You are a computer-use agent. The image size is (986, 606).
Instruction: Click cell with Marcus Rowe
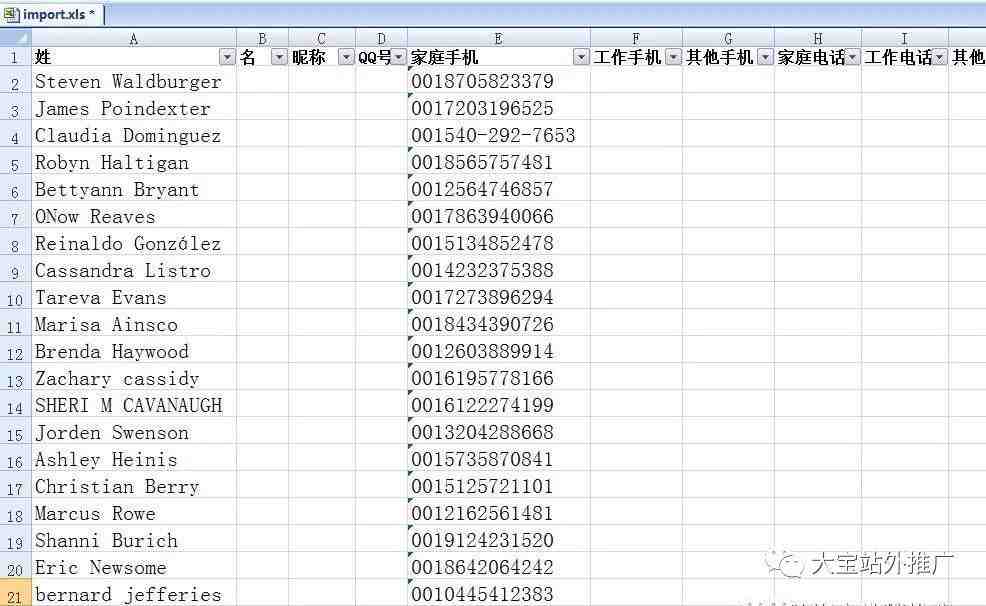pyautogui.click(x=134, y=514)
